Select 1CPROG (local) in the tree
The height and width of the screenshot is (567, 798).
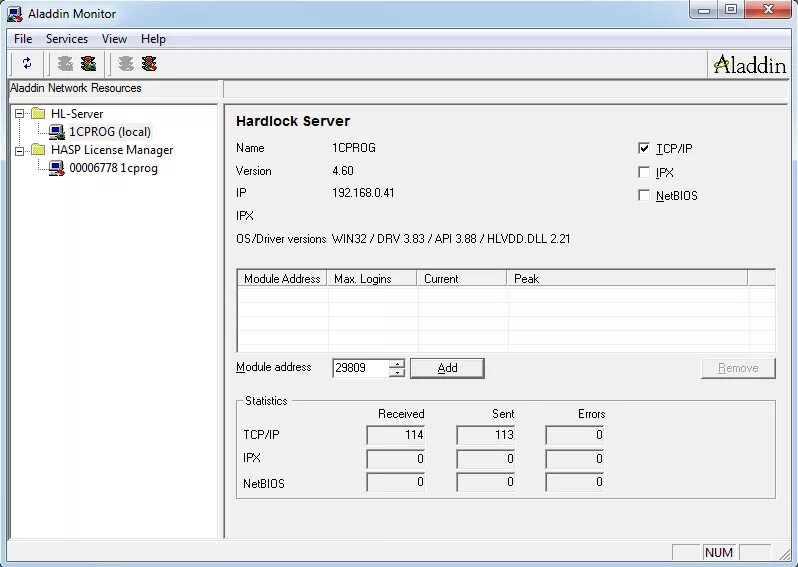tap(110, 132)
